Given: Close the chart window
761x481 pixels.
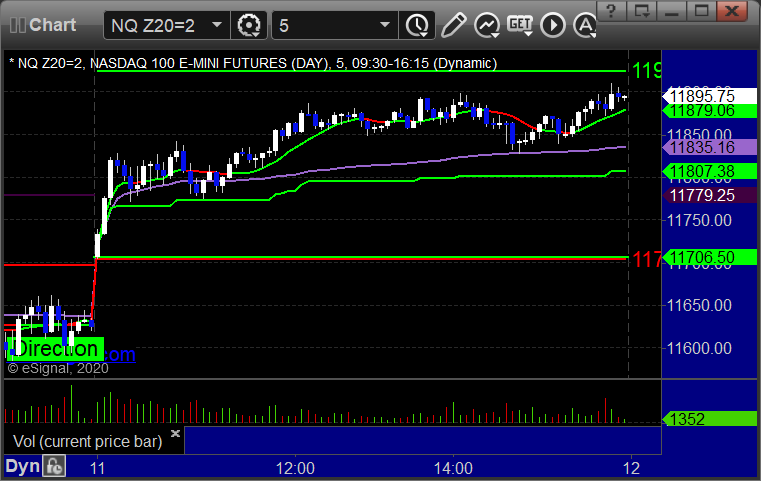Looking at the screenshot, I should click(731, 11).
